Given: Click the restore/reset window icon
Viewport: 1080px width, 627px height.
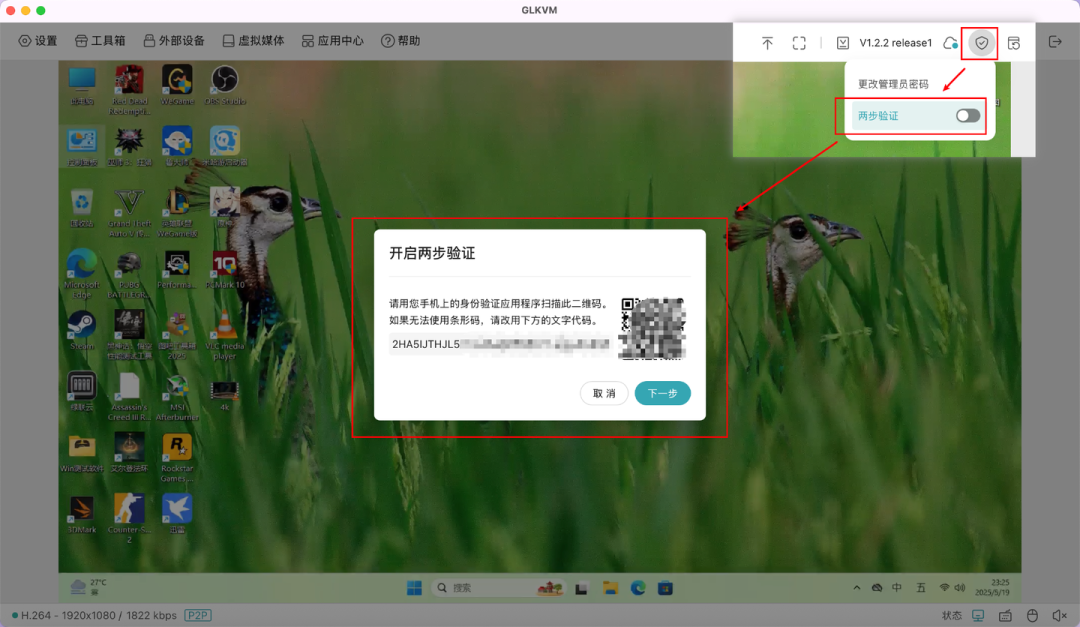Looking at the screenshot, I should tap(1014, 43).
